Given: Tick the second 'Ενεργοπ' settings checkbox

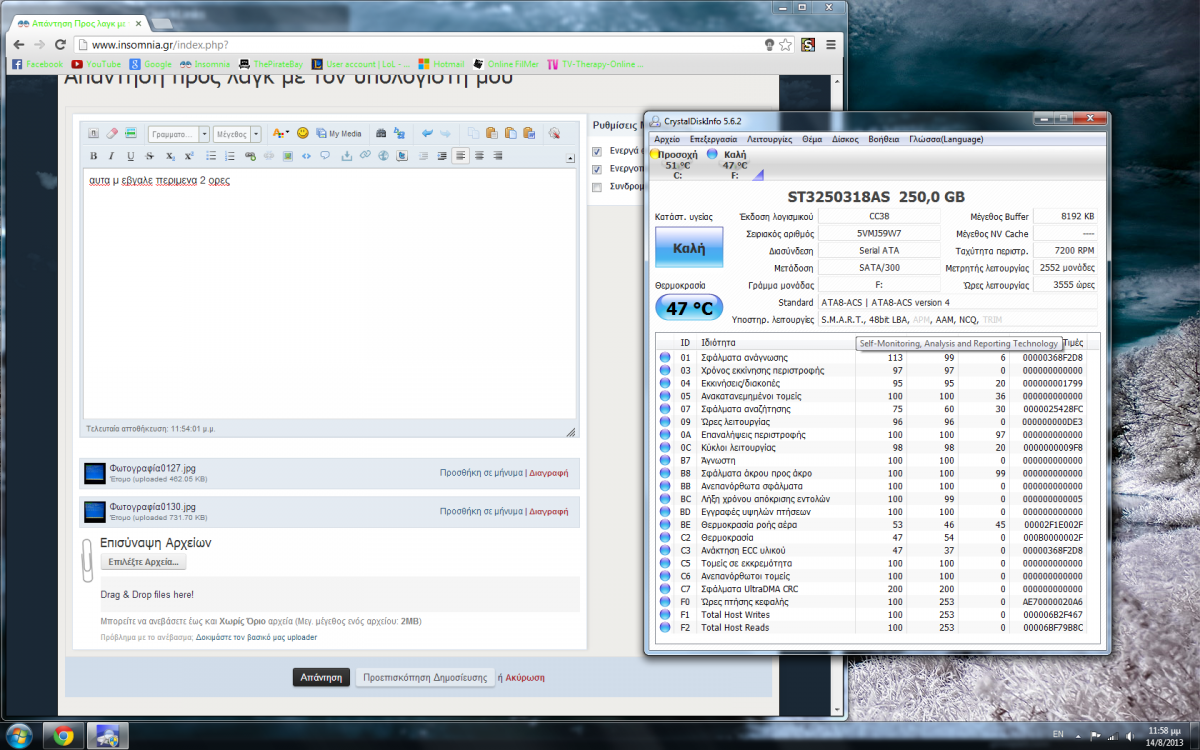Looking at the screenshot, I should [x=597, y=169].
